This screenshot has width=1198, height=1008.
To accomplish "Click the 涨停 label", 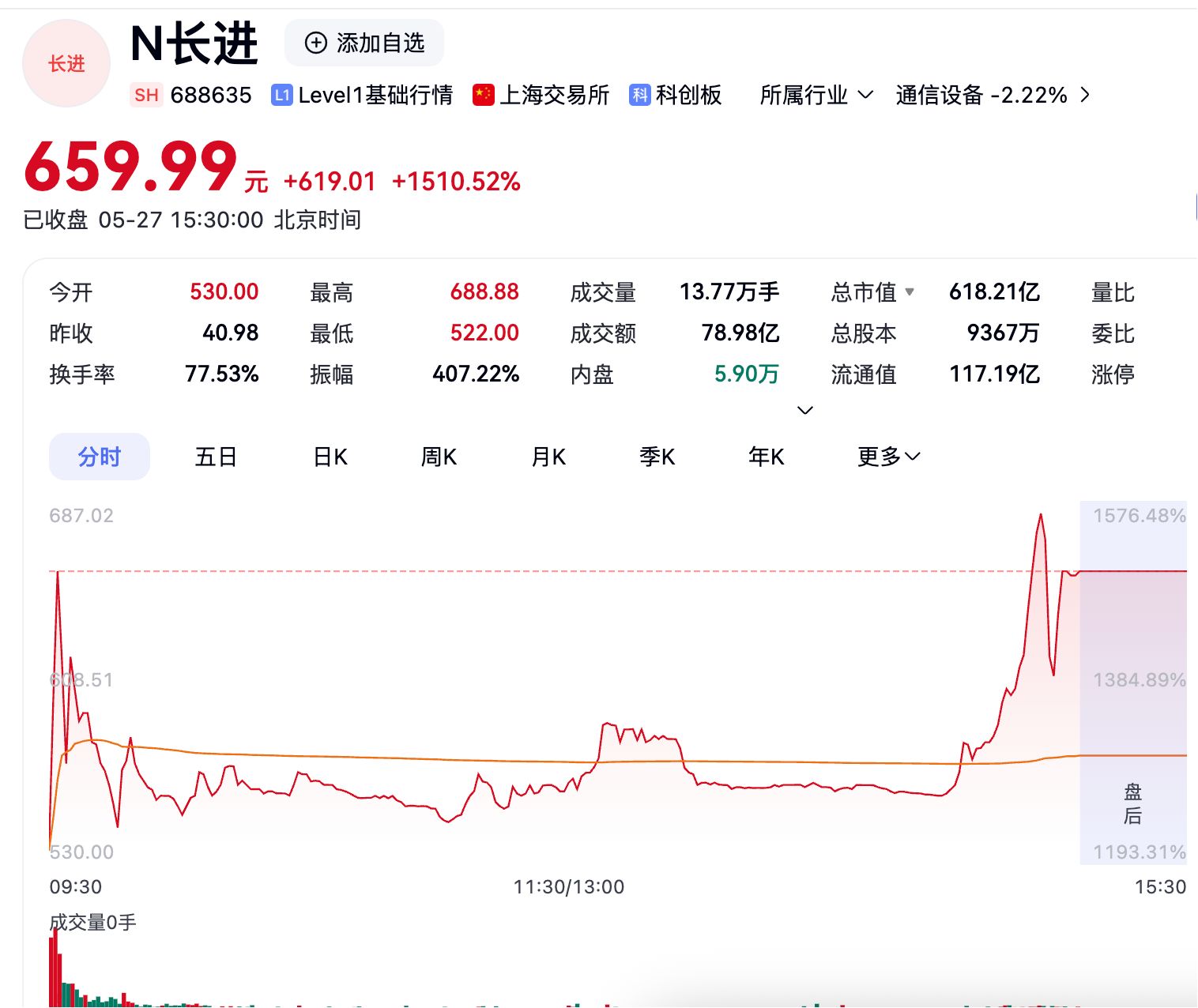I will click(1113, 374).
